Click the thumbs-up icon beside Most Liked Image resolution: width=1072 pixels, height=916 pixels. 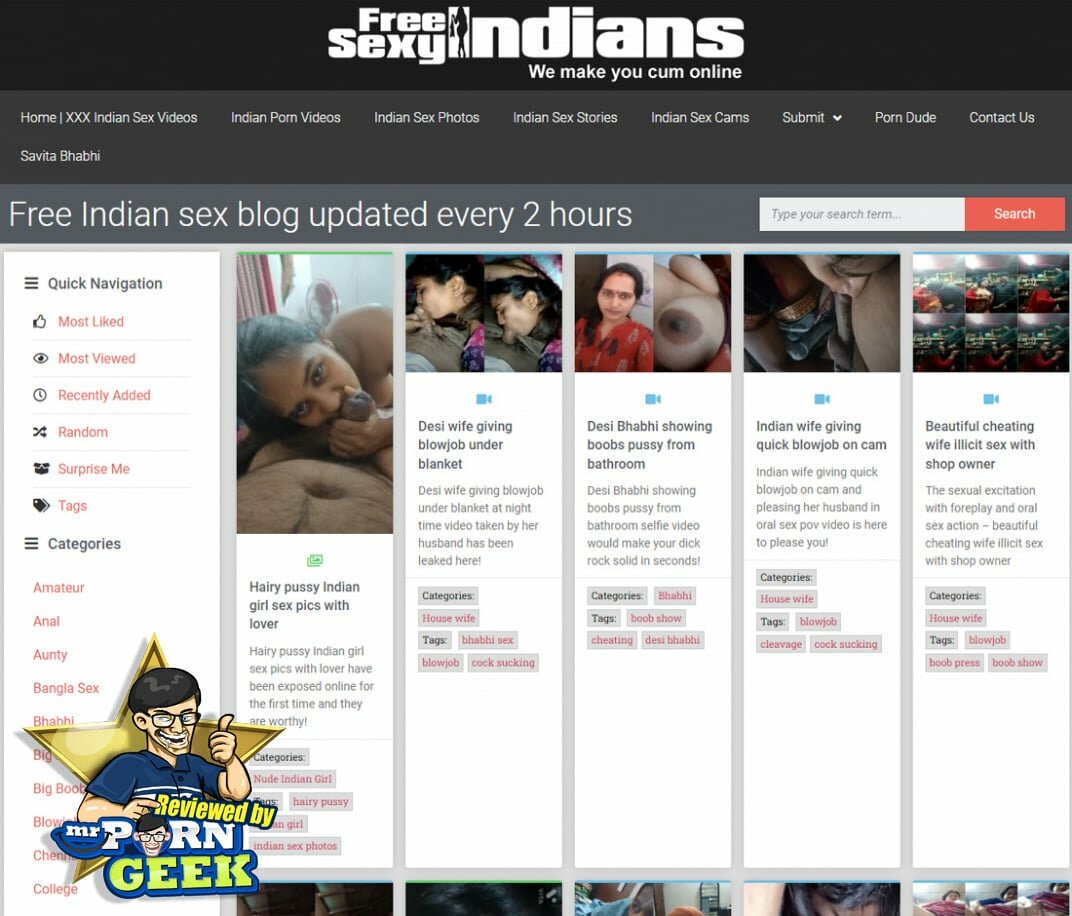tap(40, 322)
